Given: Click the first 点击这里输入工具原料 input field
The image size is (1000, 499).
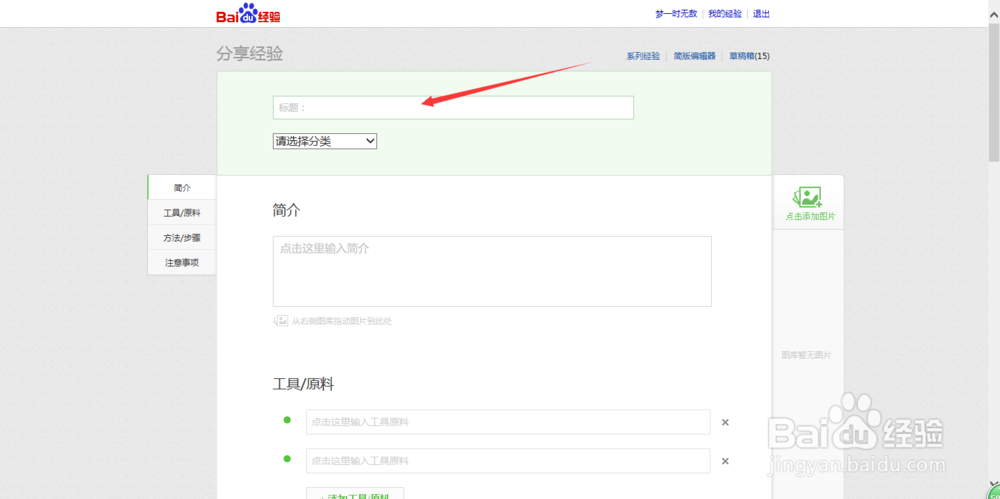Looking at the screenshot, I should pos(508,422).
